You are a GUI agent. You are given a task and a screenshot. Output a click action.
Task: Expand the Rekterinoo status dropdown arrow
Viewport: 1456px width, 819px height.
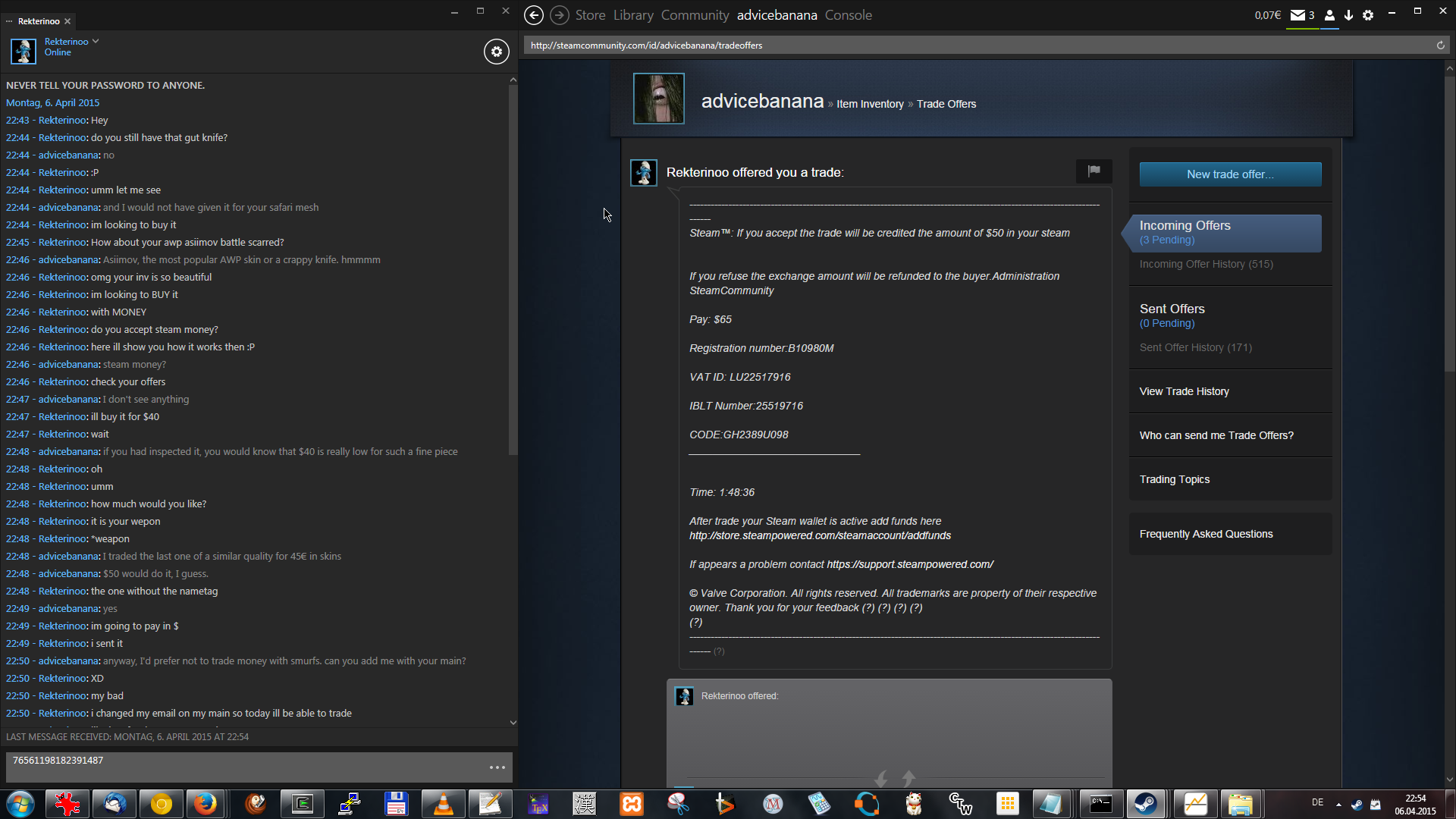[x=96, y=41]
